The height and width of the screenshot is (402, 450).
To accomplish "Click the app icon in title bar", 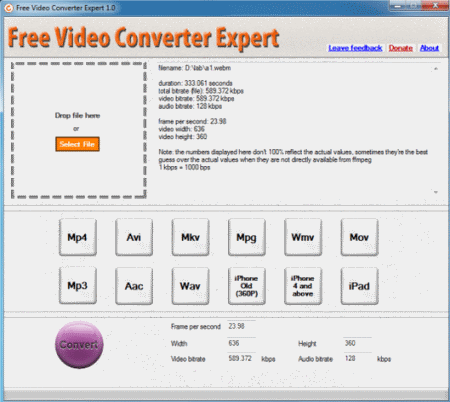I will pyautogui.click(x=9, y=8).
